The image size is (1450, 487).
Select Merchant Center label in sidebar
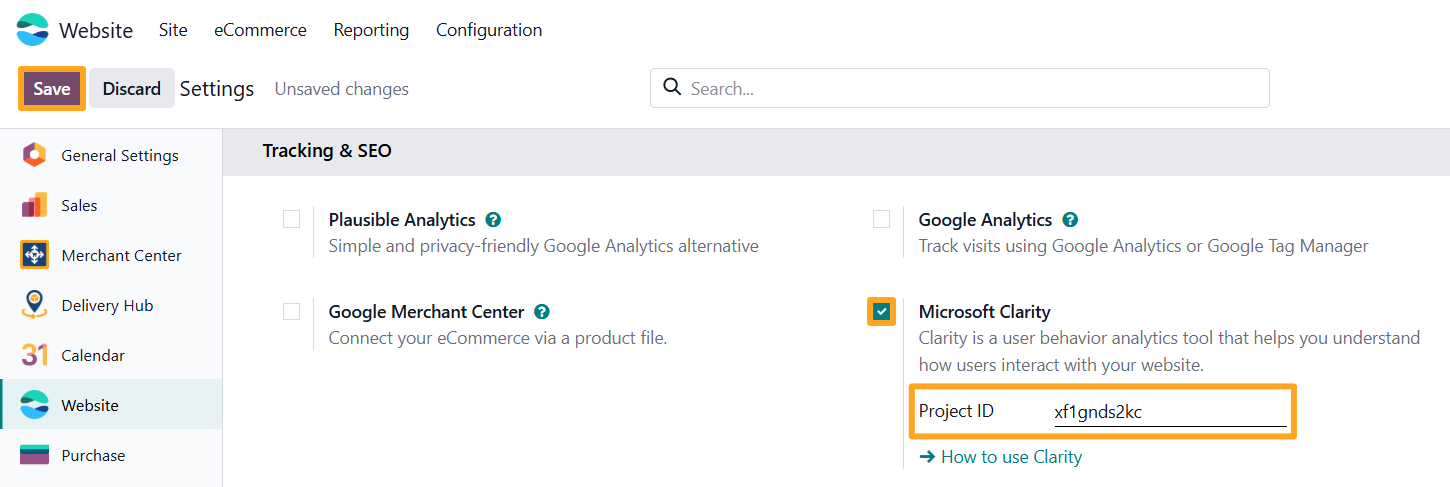coord(121,255)
